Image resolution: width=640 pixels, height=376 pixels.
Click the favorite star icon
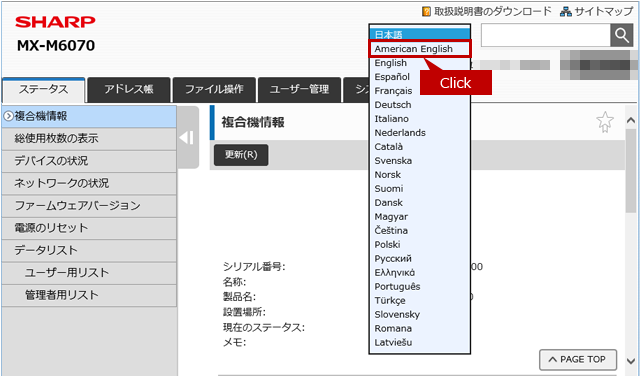coord(605,122)
